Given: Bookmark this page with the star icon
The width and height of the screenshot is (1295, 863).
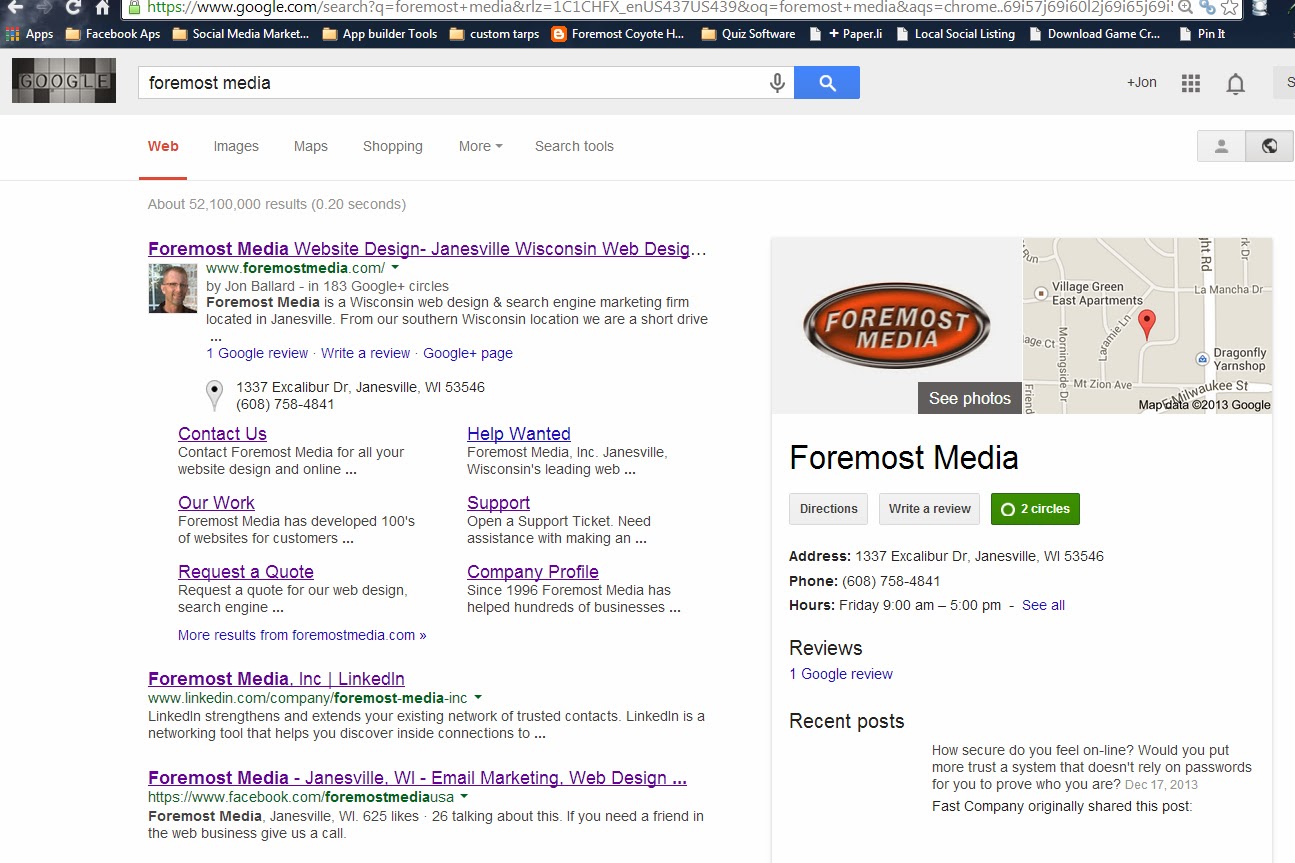Looking at the screenshot, I should click(1230, 8).
